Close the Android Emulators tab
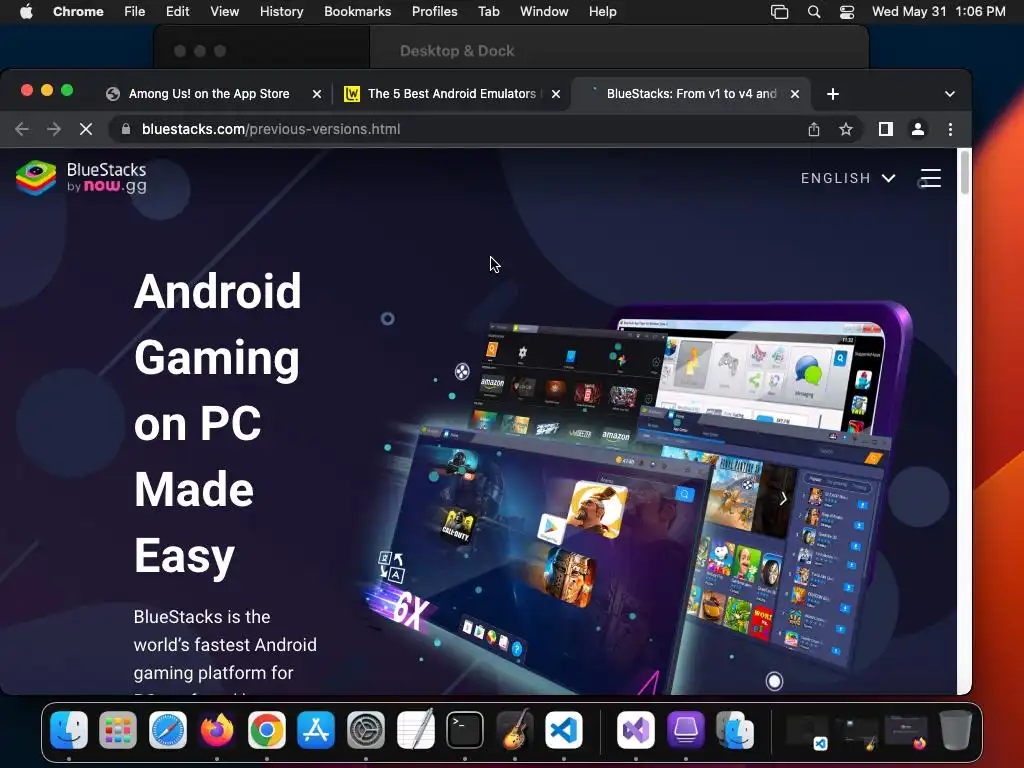Image resolution: width=1024 pixels, height=768 pixels. [x=556, y=94]
